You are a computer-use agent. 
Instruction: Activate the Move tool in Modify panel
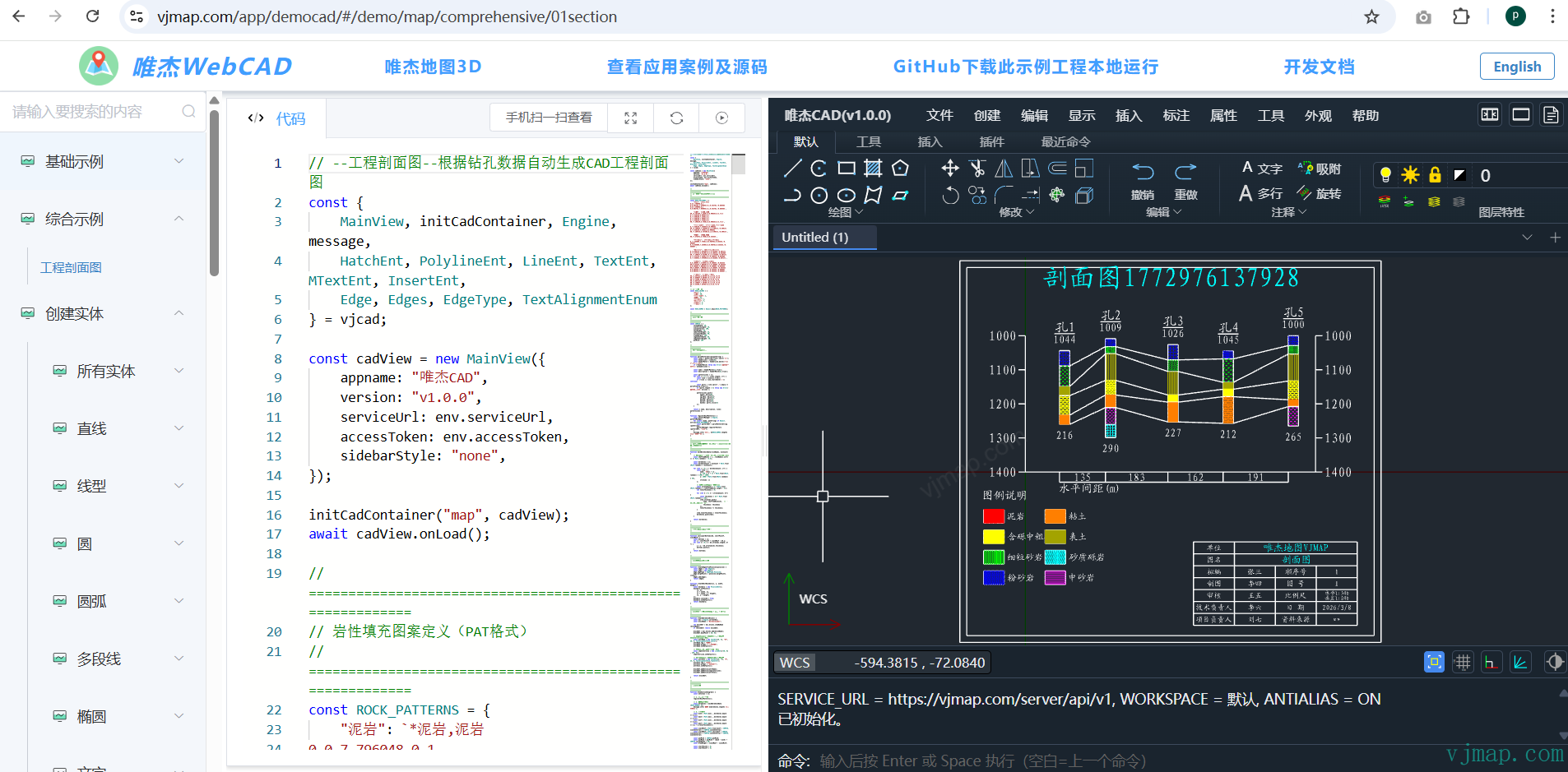950,169
